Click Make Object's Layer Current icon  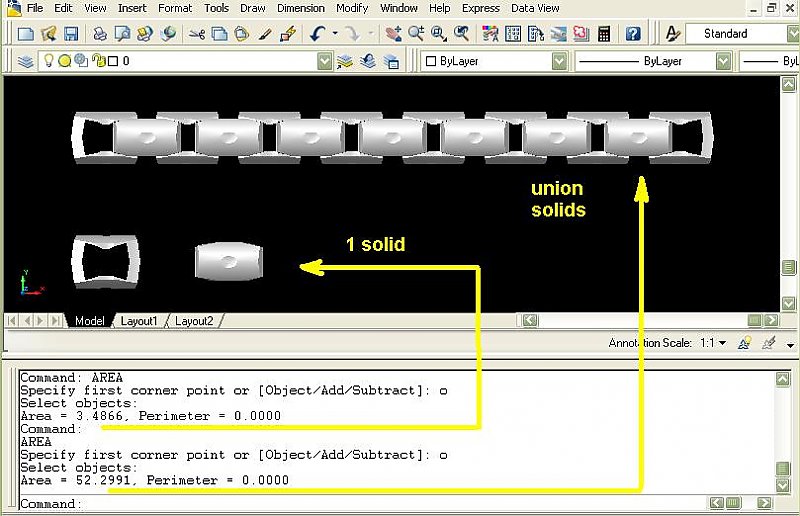tap(345, 61)
